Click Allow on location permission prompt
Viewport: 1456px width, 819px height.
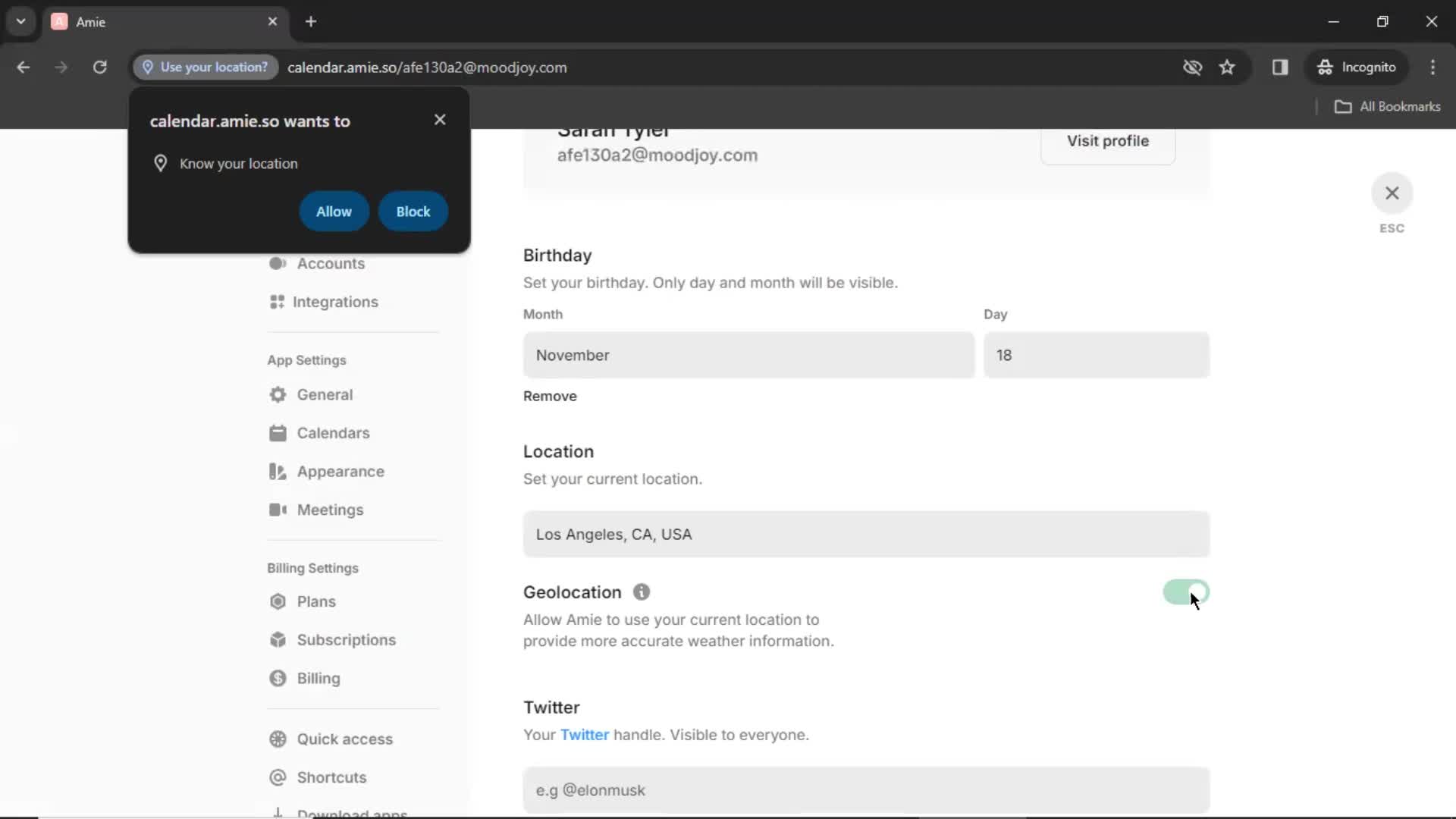[333, 211]
